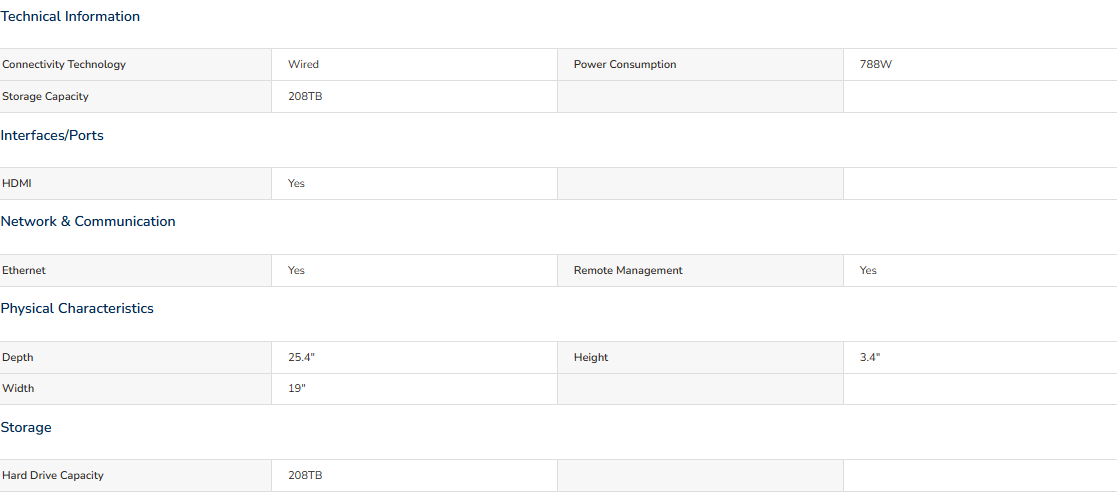Select the 19" width value
This screenshot has height=494, width=1117.
point(297,388)
